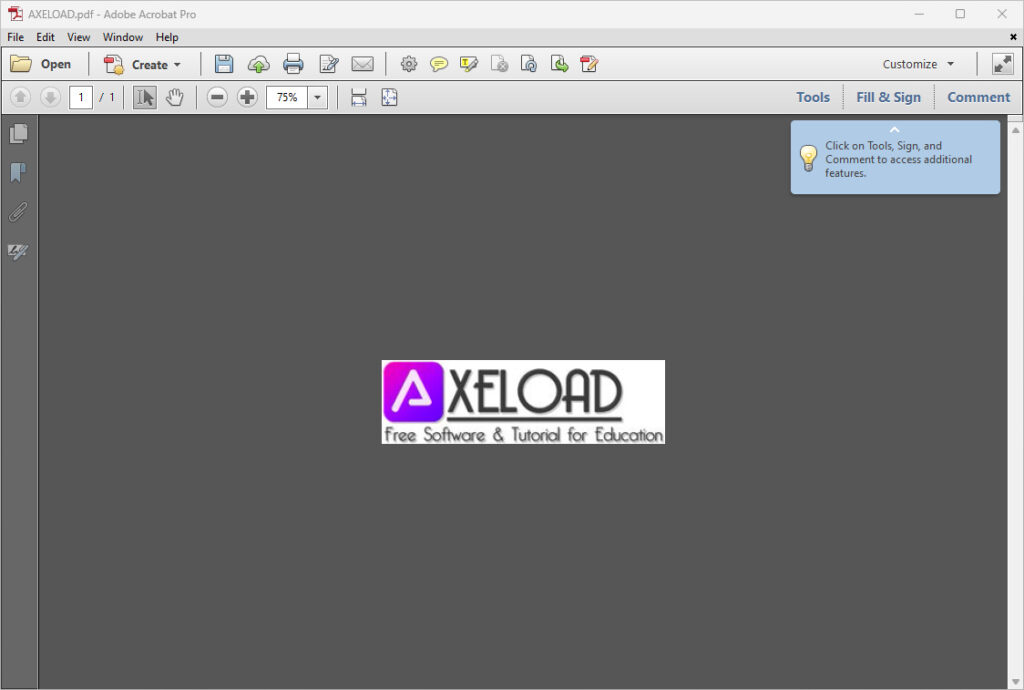Go to next page arrow
Viewport: 1024px width, 690px height.
[50, 97]
